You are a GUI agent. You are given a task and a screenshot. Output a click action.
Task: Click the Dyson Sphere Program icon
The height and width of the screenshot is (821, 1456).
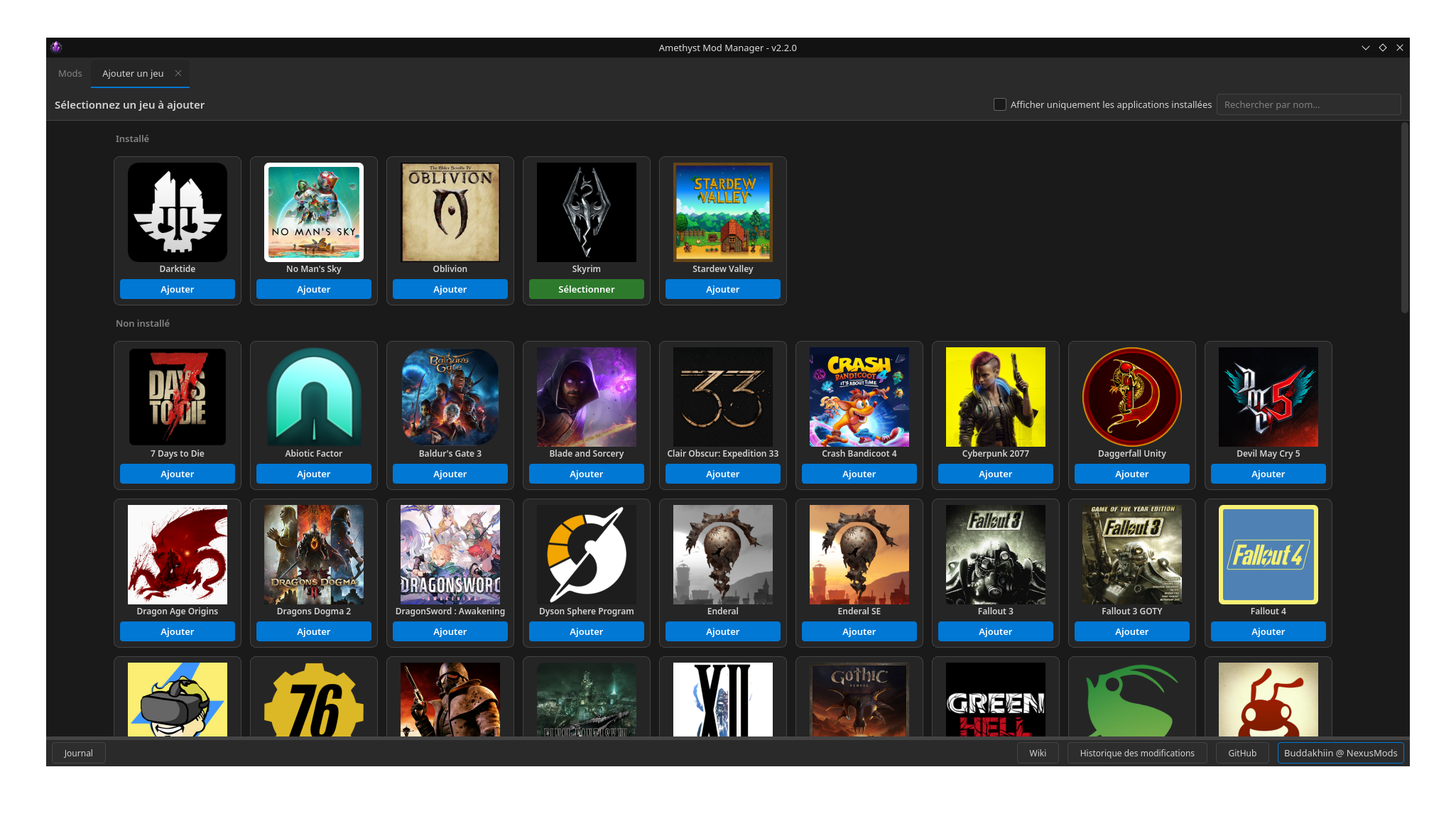587,555
